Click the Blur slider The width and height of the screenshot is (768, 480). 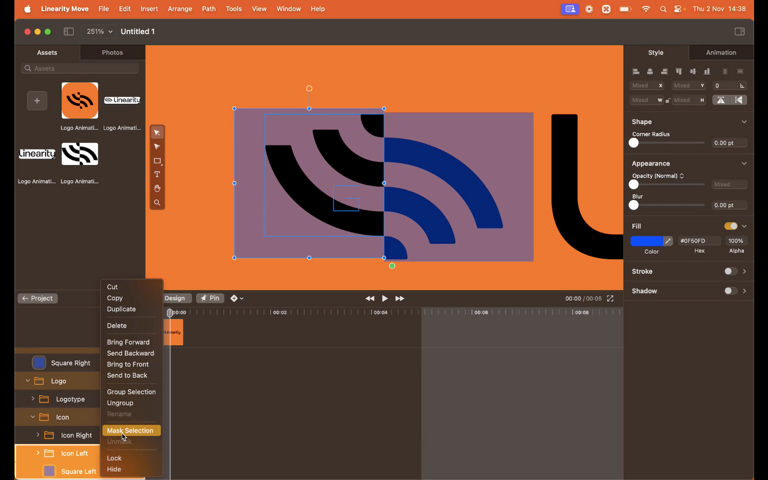(668, 205)
